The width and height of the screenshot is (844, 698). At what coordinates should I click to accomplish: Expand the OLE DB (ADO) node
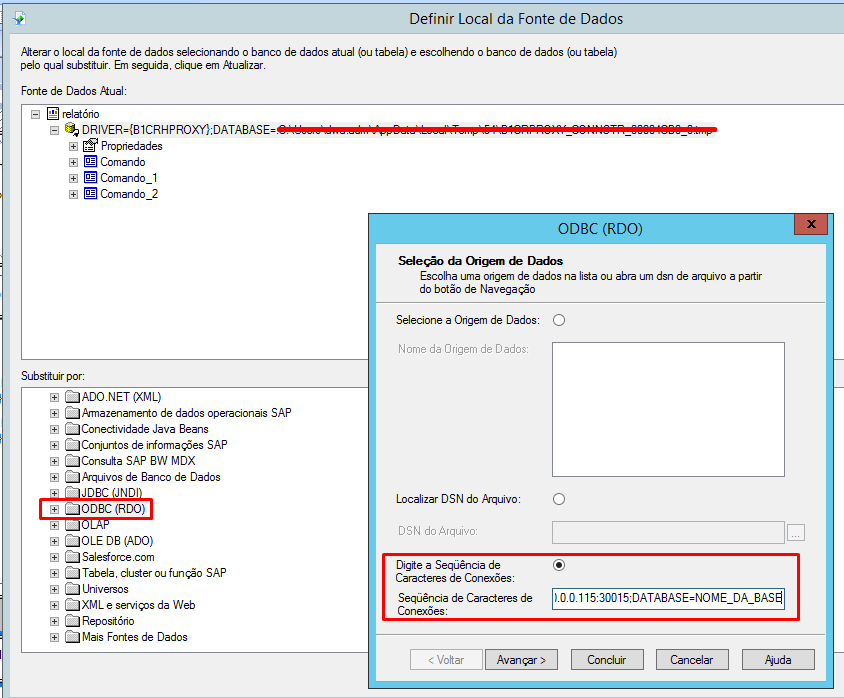[56, 541]
